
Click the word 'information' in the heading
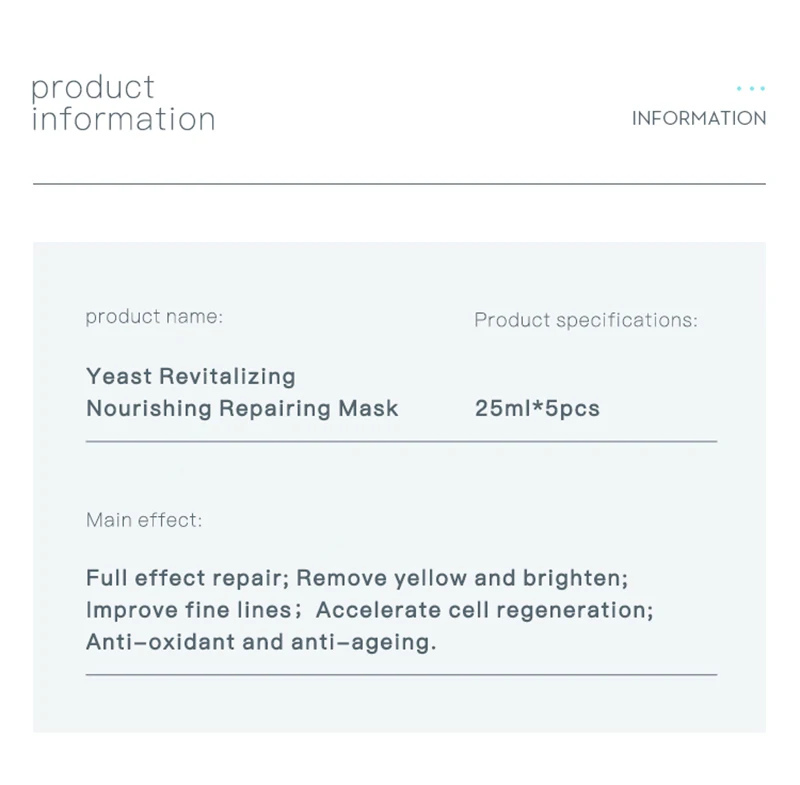pyautogui.click(x=123, y=119)
